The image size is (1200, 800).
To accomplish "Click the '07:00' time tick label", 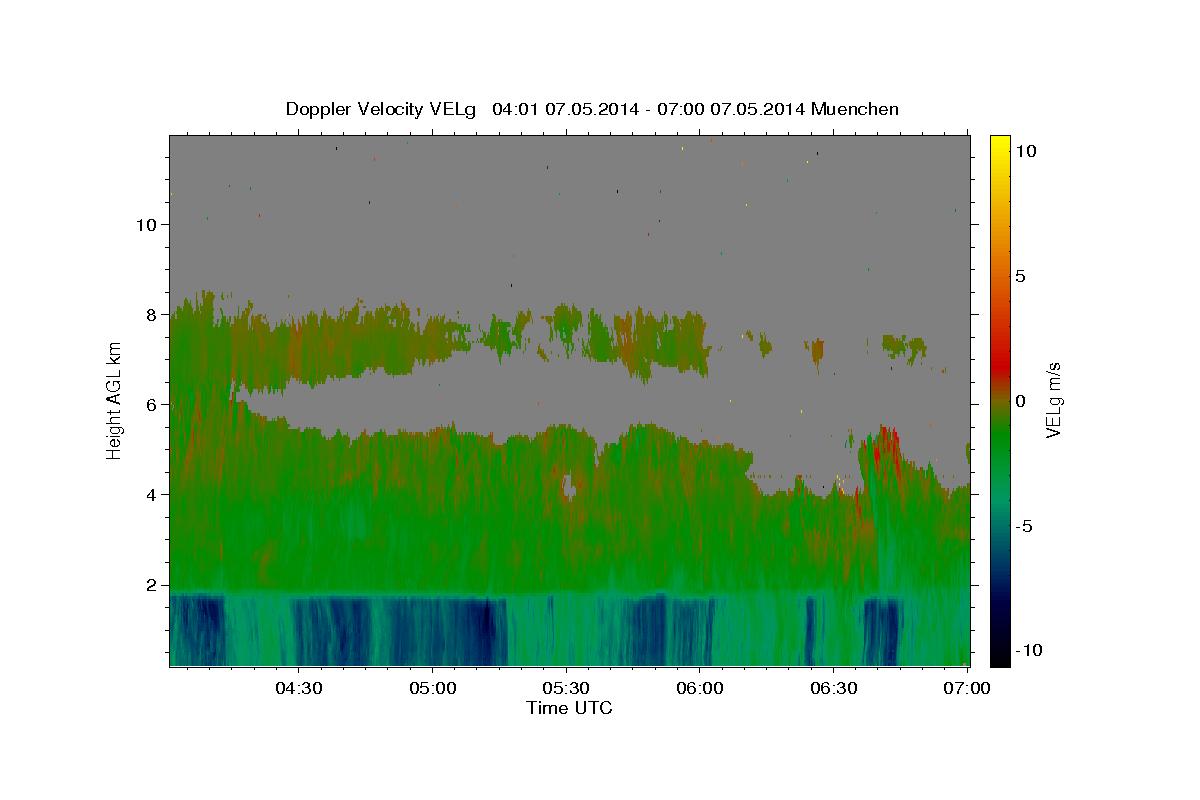I will pos(968,688).
